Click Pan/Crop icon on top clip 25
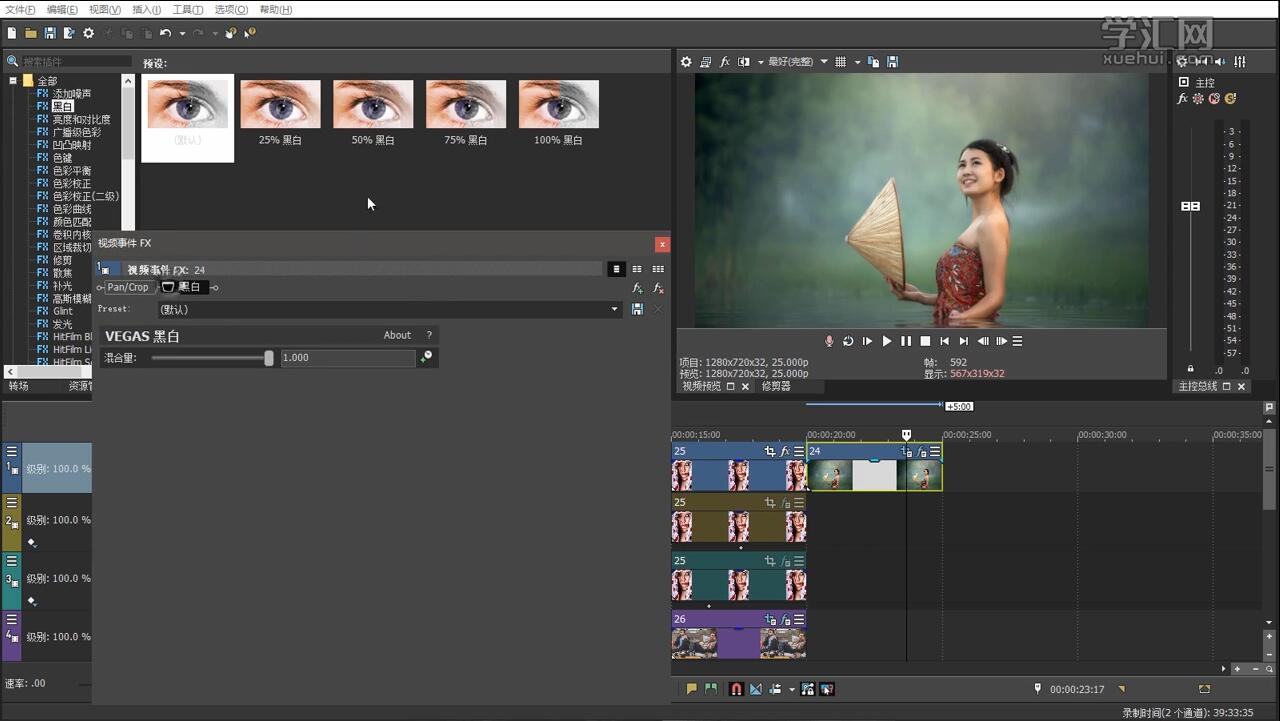Viewport: 1280px width, 721px height. pyautogui.click(x=770, y=452)
